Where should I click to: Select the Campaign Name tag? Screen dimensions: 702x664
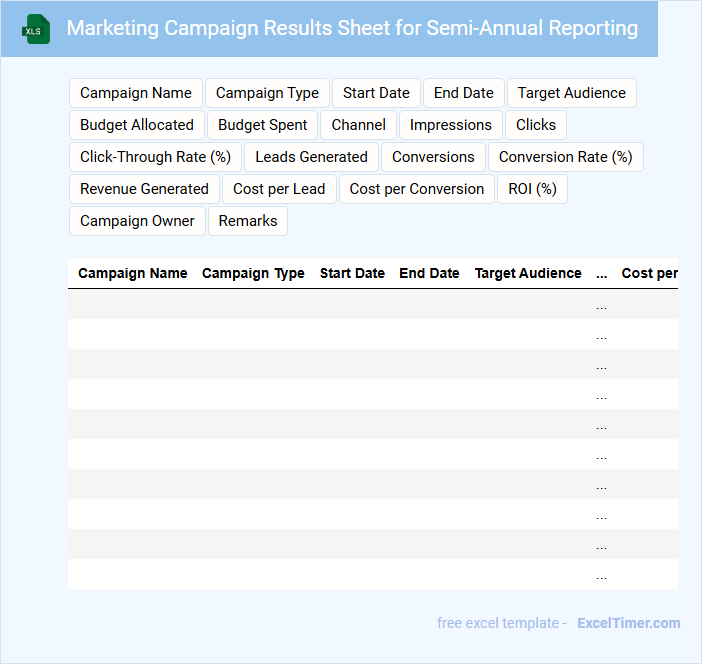(136, 93)
